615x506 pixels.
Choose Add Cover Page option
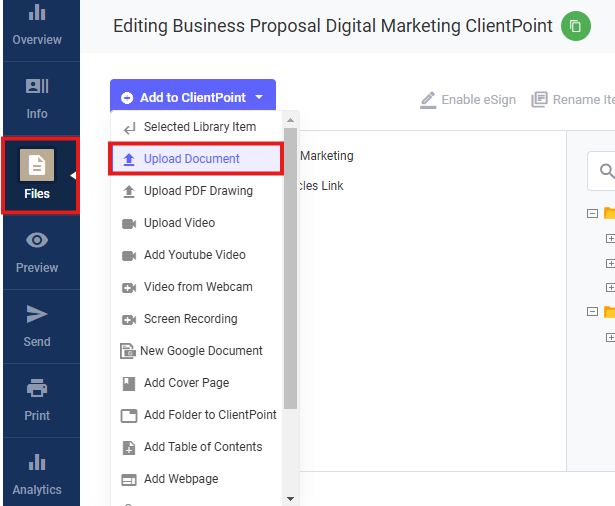click(x=197, y=383)
